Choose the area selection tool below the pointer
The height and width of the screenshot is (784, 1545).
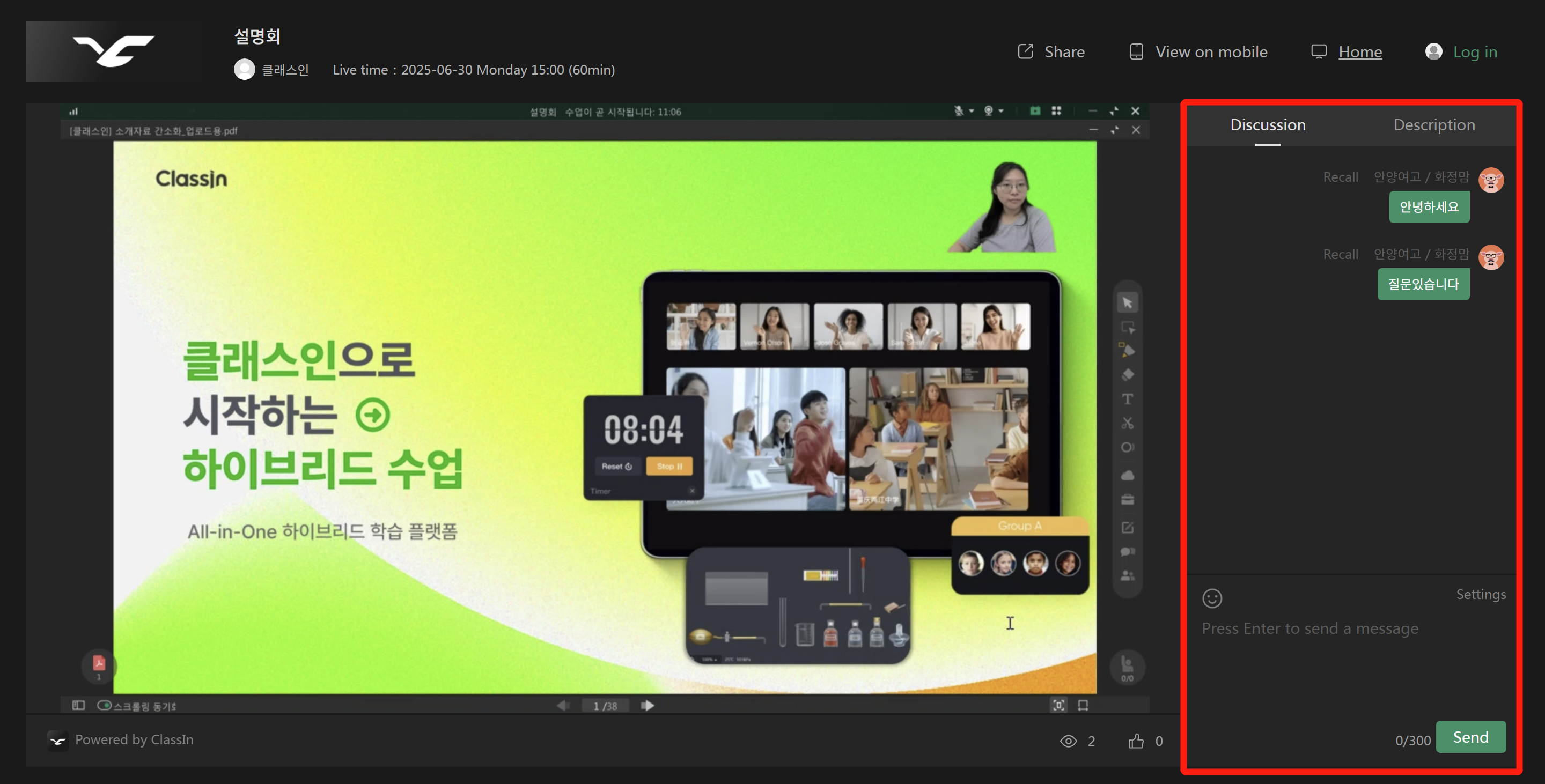pos(1128,327)
